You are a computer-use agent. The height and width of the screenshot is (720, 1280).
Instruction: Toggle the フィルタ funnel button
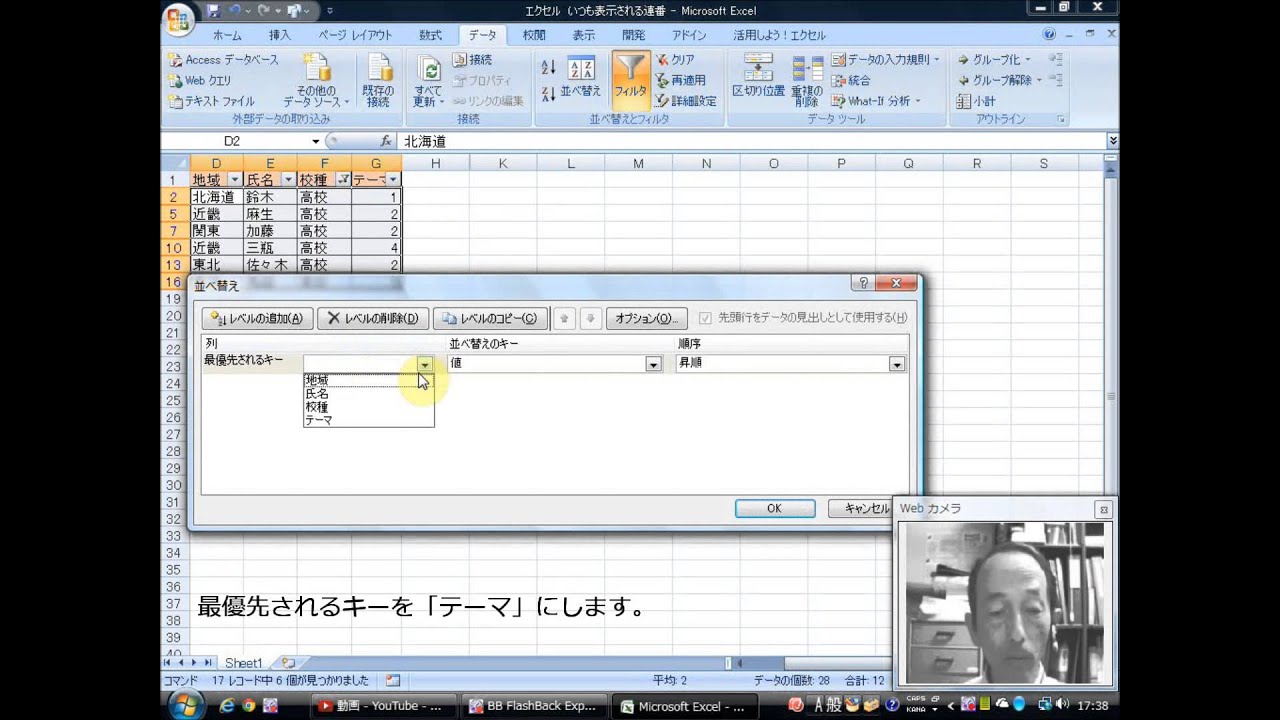[630, 80]
